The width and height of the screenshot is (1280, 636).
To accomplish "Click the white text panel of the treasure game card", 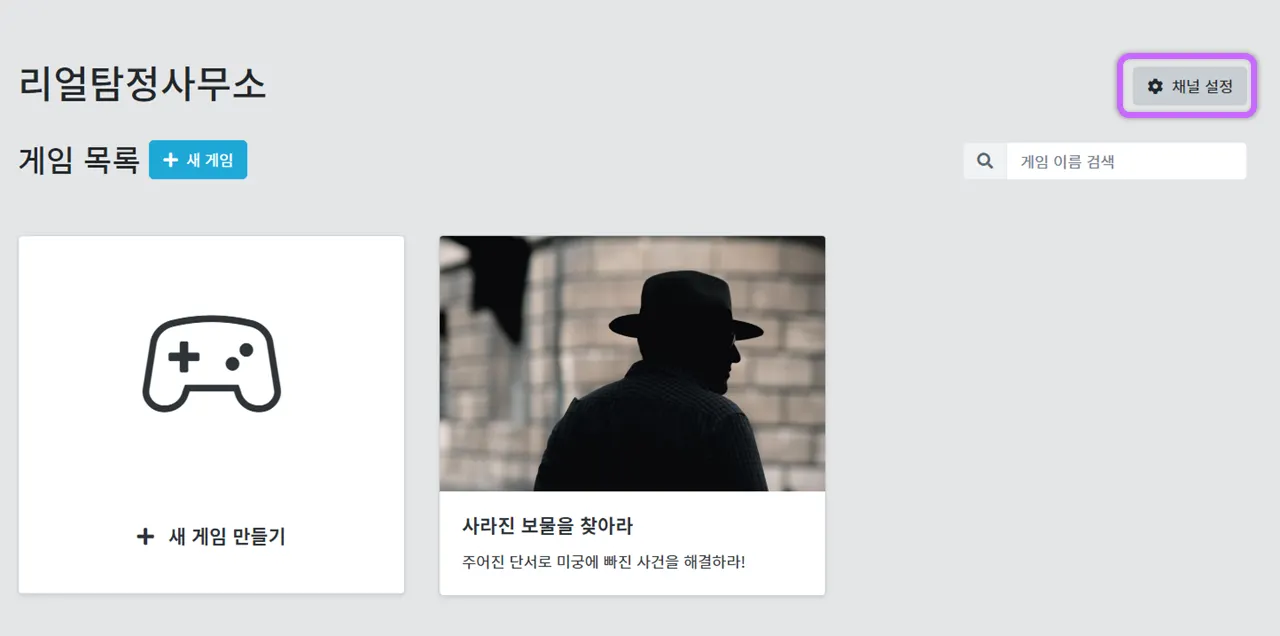I will tap(632, 543).
